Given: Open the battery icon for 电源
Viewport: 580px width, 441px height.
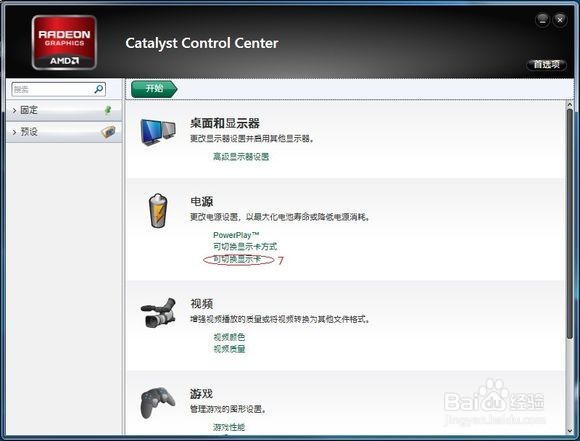Looking at the screenshot, I should coord(158,210).
